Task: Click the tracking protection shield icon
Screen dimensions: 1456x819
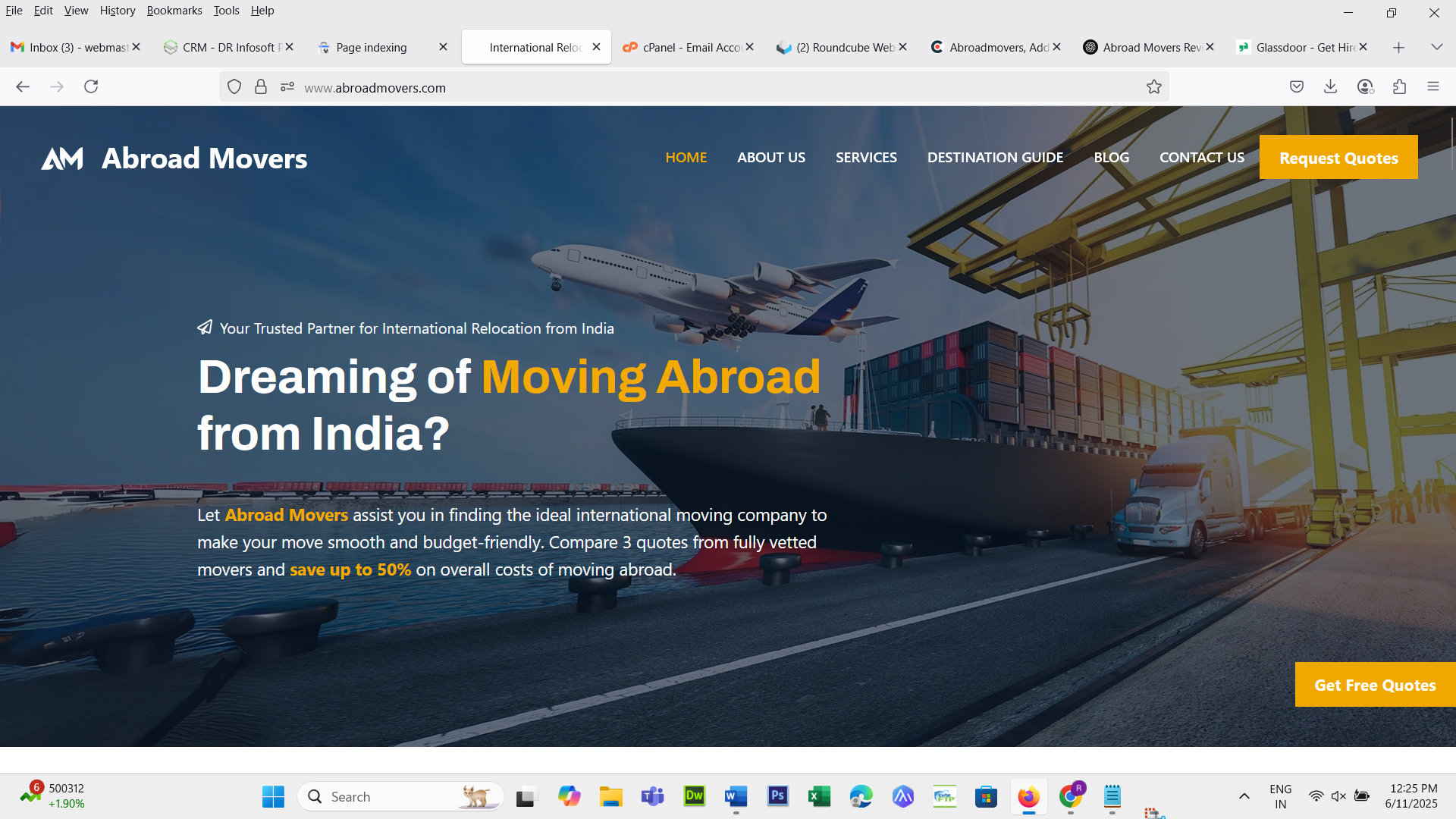Action: [234, 87]
